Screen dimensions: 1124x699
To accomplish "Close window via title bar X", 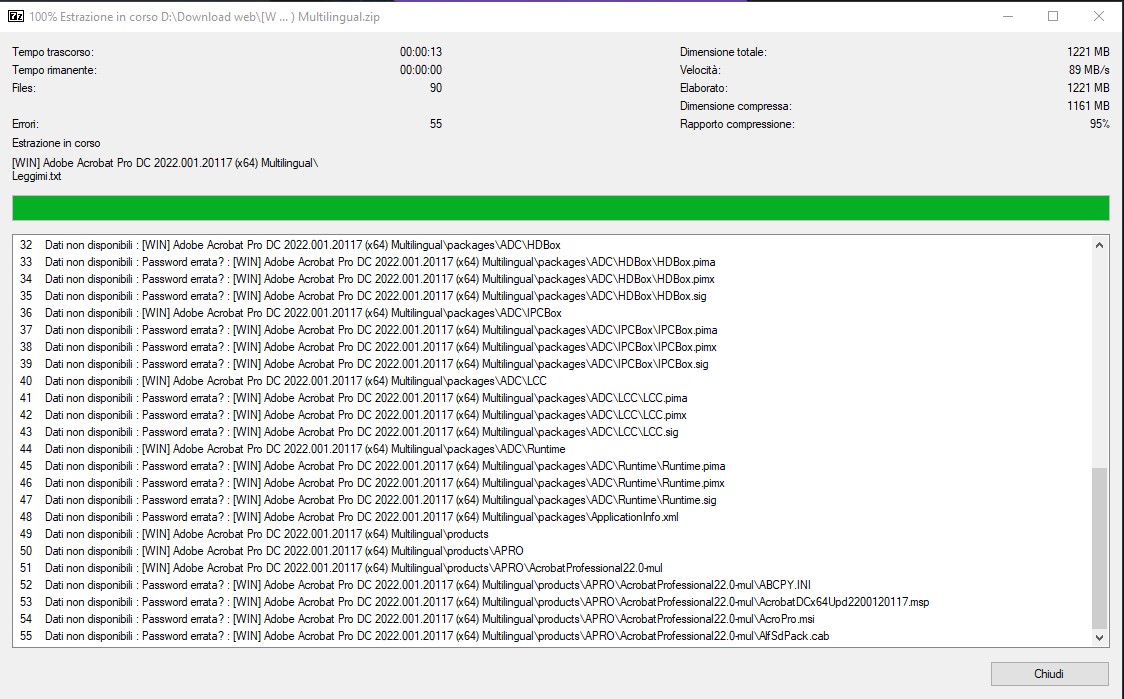I will point(1099,16).
